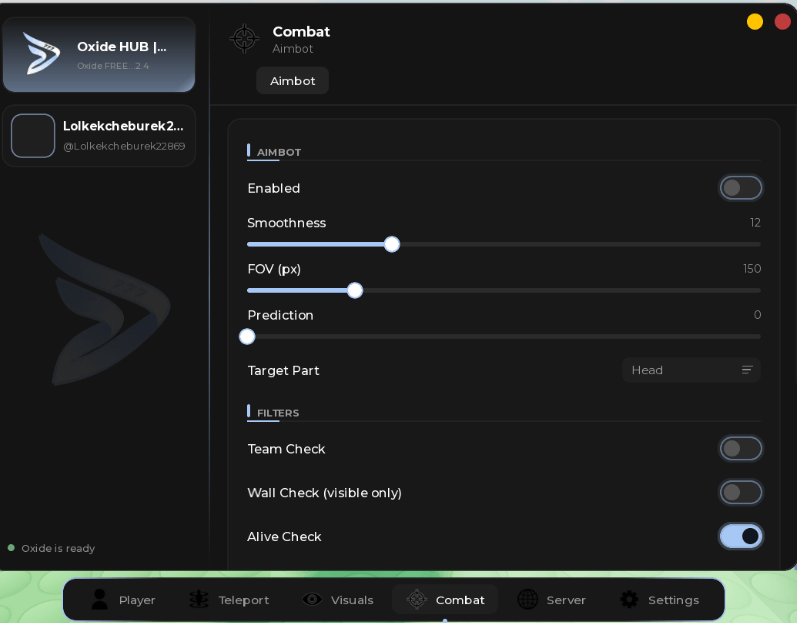
Task: Click the Prediction value 0
Action: pos(757,315)
